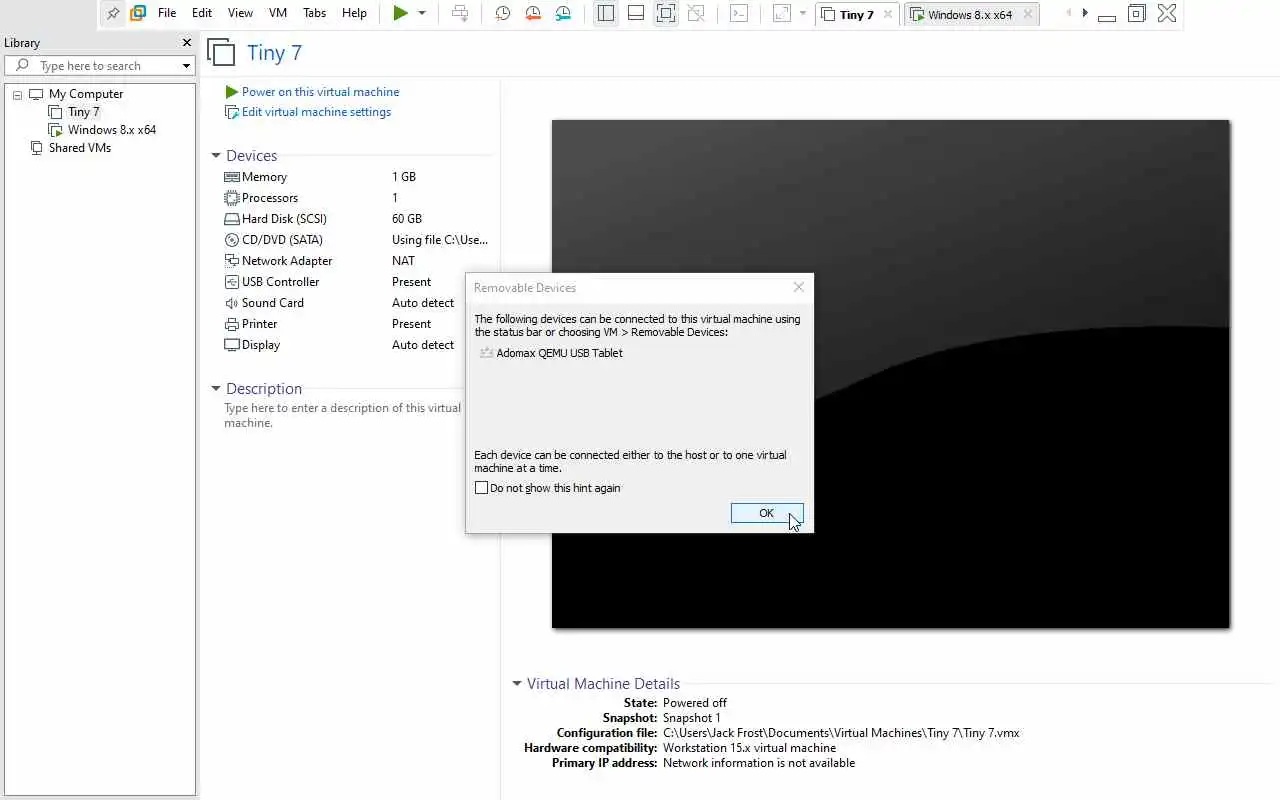This screenshot has height=800, width=1280.
Task: Click the Sound Card device icon
Action: [232, 303]
